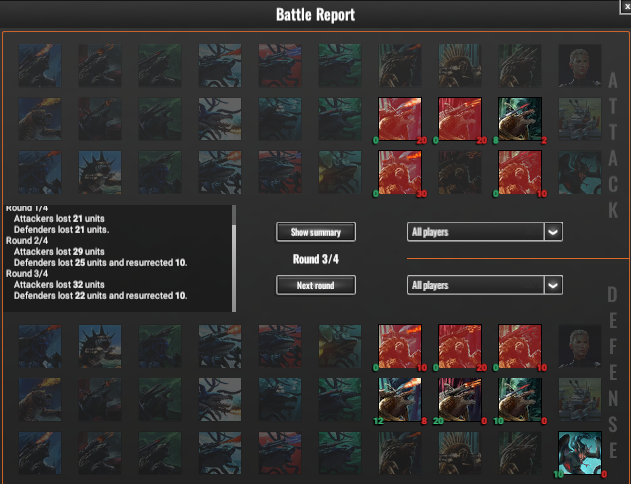
Task: Select attacker 0/20 unit beside the 8/2 unit
Action: 460,119
